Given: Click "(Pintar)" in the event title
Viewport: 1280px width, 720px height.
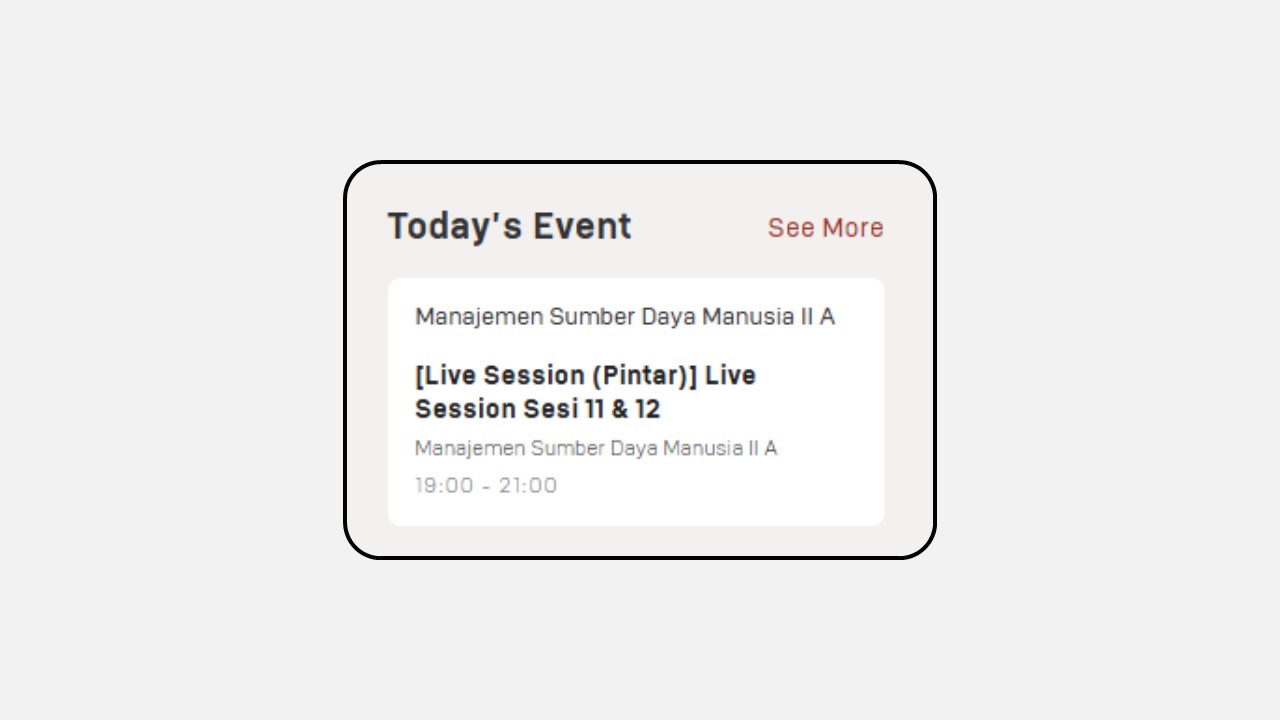Looking at the screenshot, I should (x=643, y=376).
